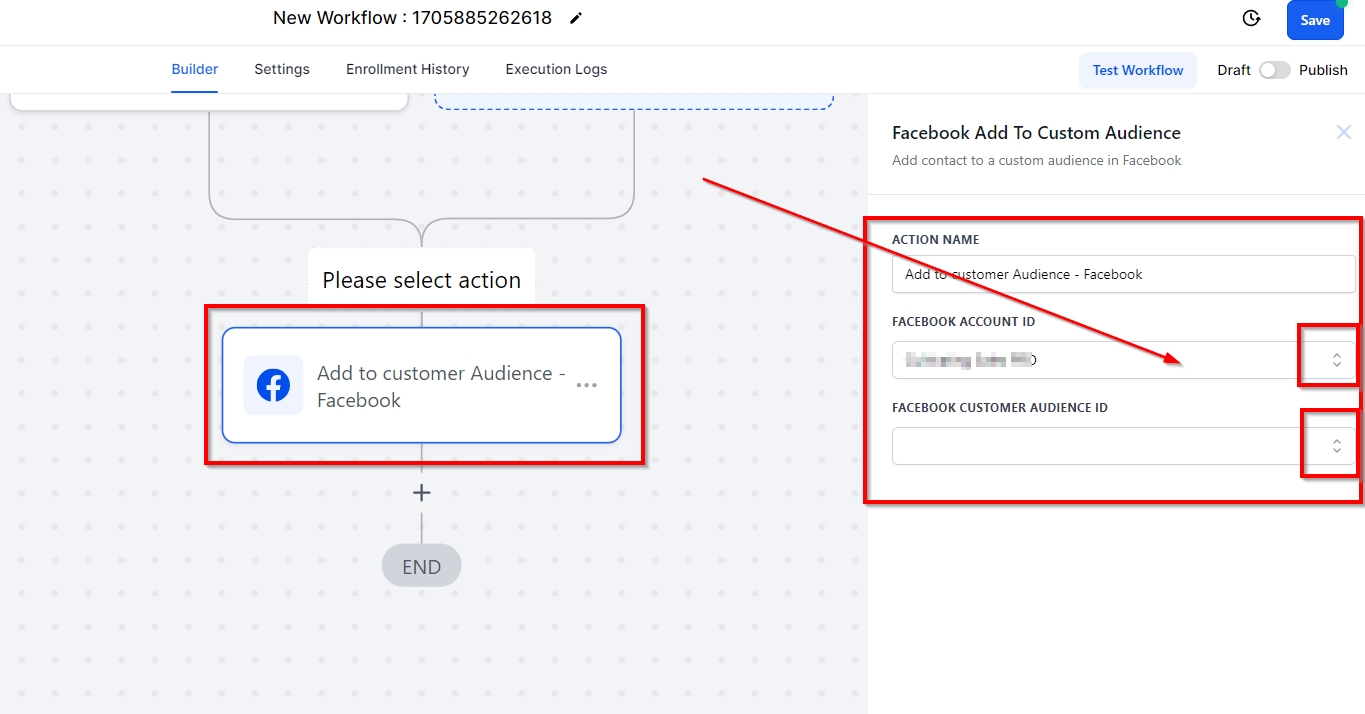Select the END node
The height and width of the screenshot is (714, 1365).
coord(421,566)
